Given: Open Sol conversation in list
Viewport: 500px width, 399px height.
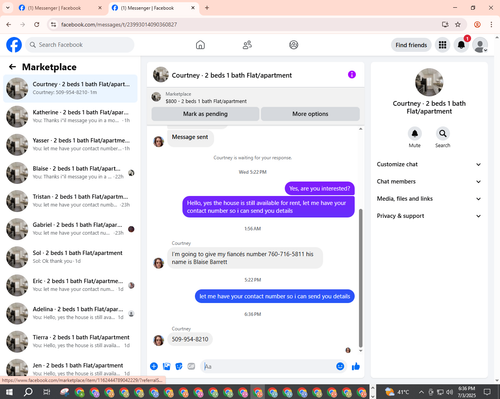Looking at the screenshot, I should click(70, 257).
